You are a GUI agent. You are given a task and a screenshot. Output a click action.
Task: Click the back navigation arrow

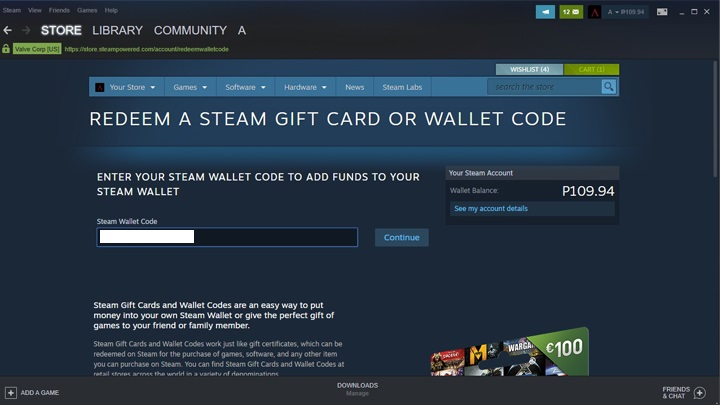7,30
